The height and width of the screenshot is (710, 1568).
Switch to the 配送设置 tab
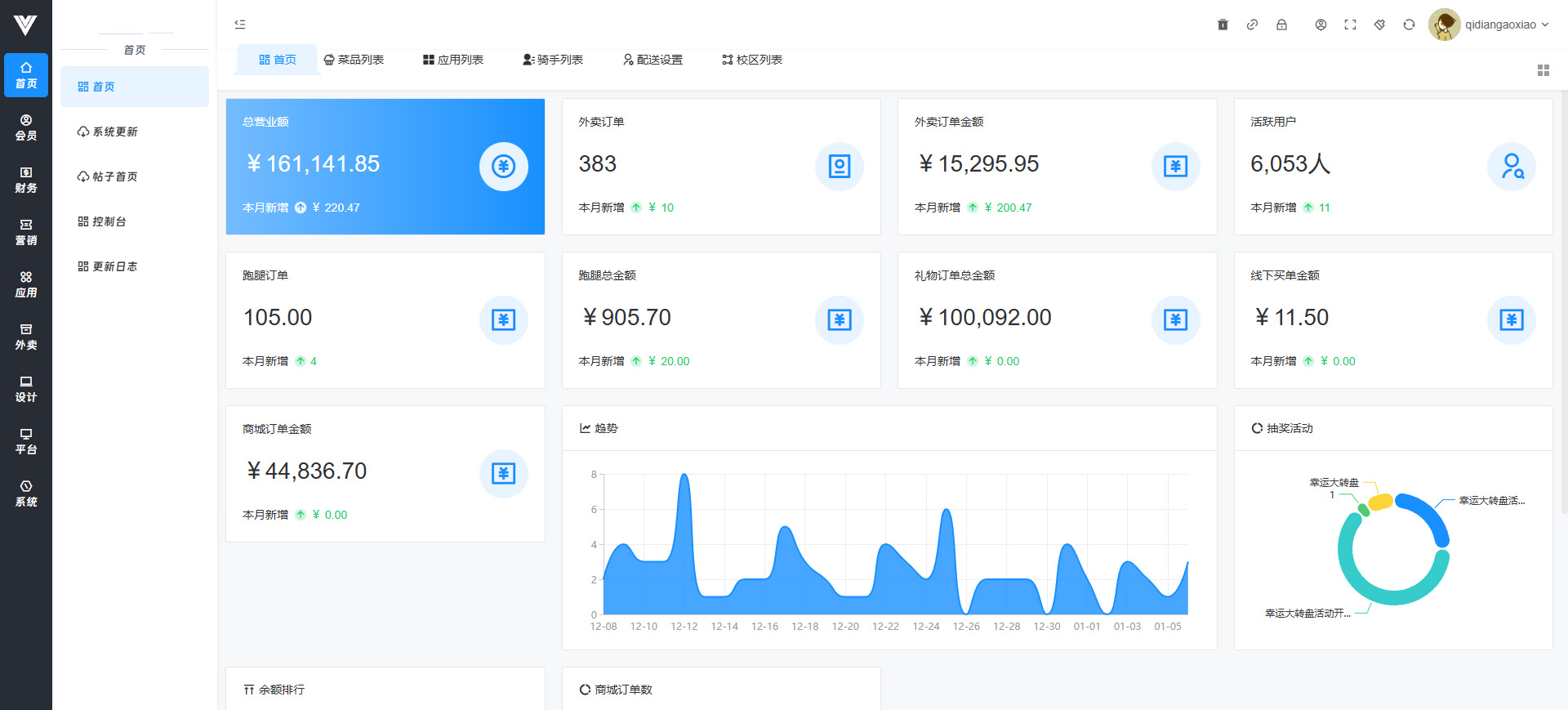(x=653, y=60)
